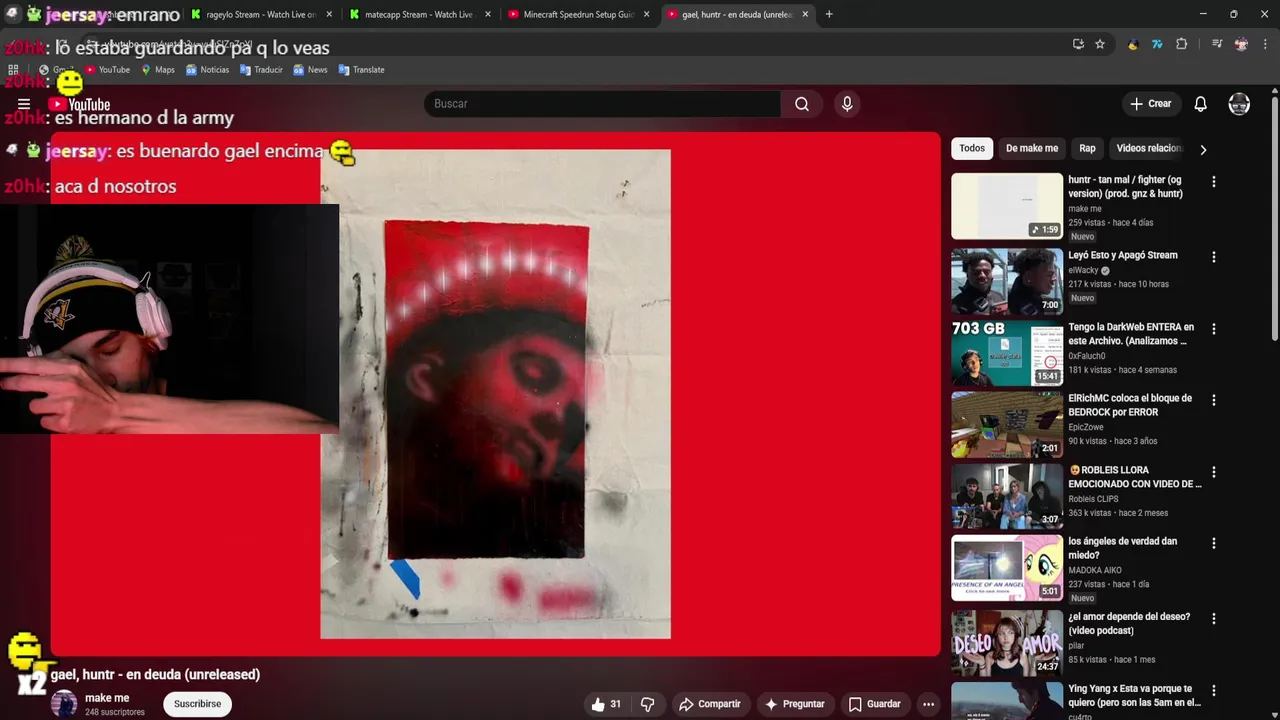Open options for 'Tengo la DarkWeb ENTERA' video
The width and height of the screenshot is (1280, 720).
click(x=1213, y=329)
